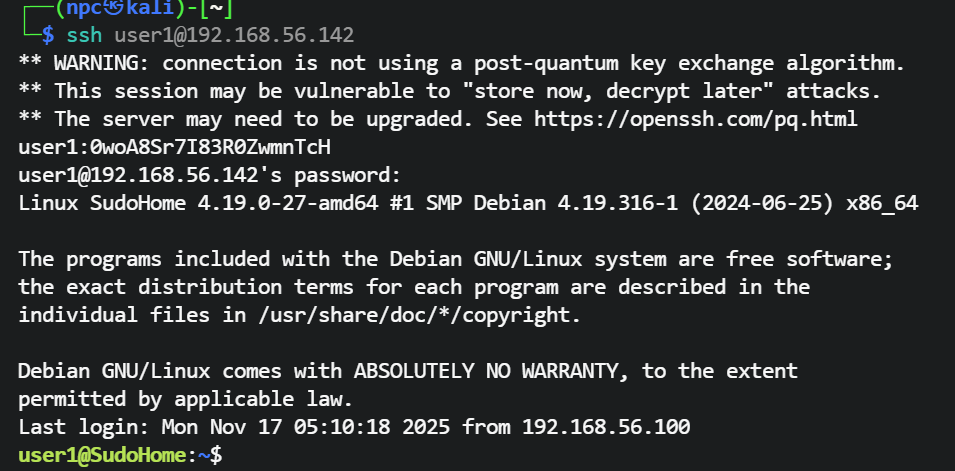
Task: Click the npc username in the top prompt
Action: pos(82,8)
